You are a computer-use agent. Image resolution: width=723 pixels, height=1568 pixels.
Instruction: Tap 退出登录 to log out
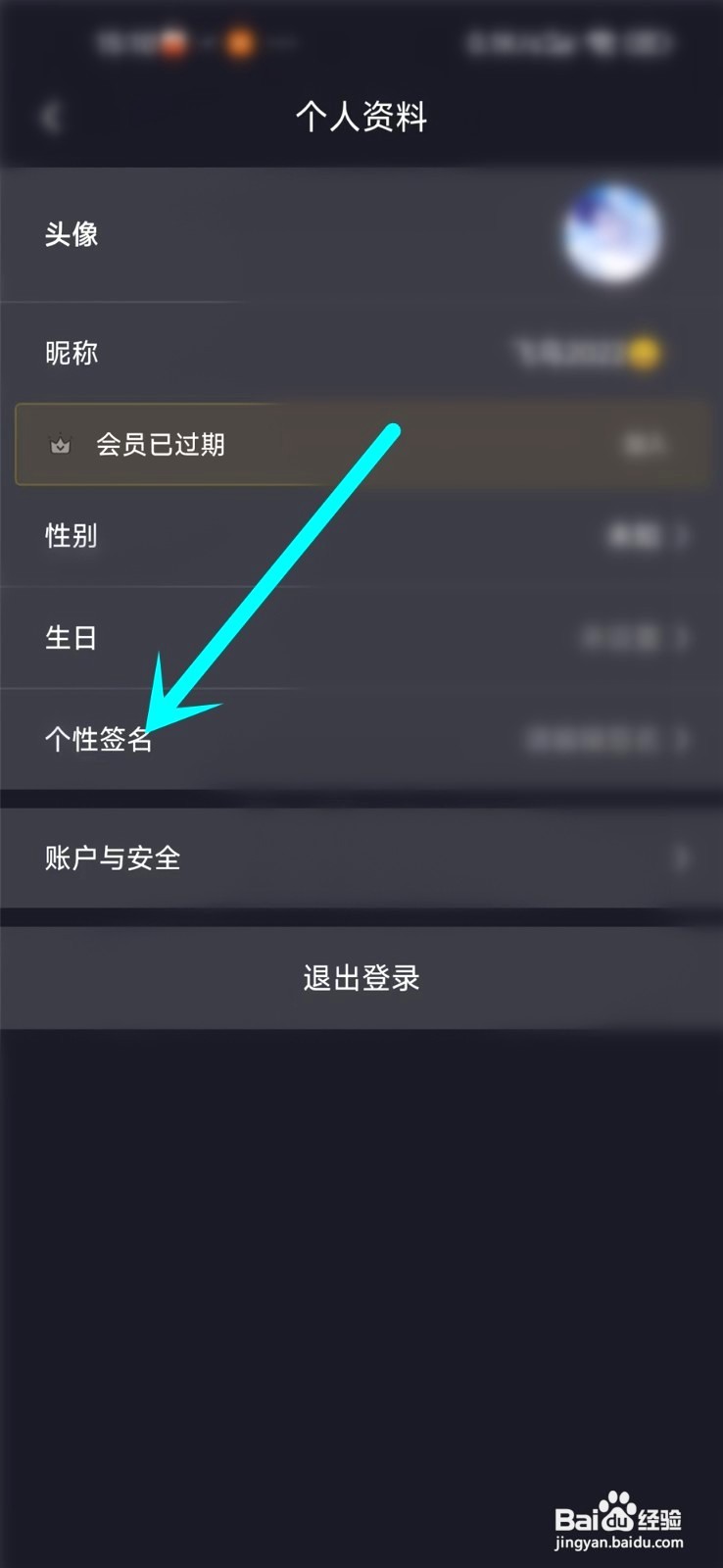tap(361, 978)
